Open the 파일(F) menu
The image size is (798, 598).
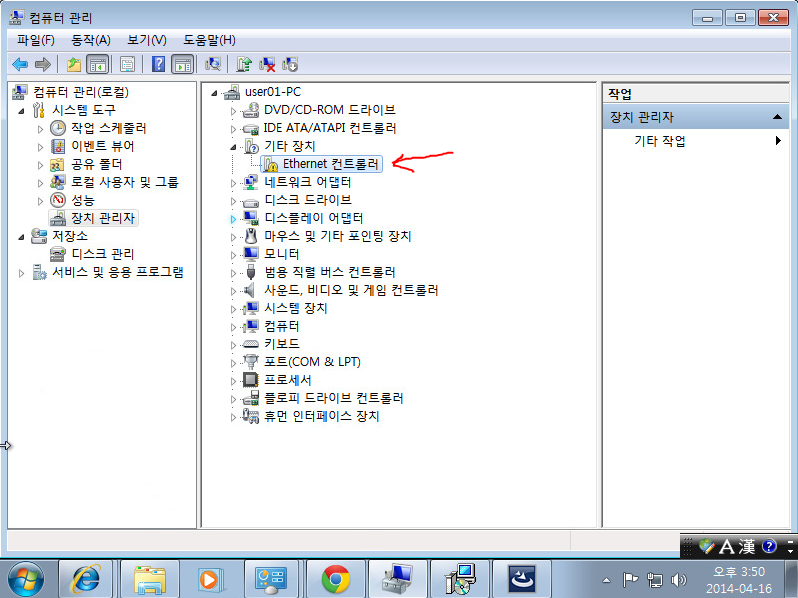click(x=36, y=40)
